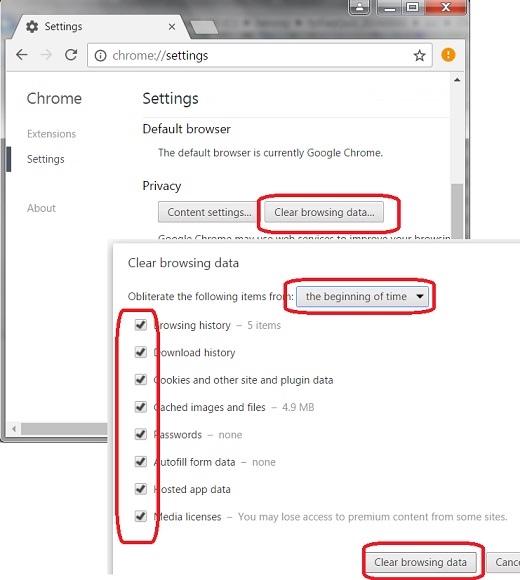Expand the beginning of time dropdown
The image size is (520, 580).
(x=362, y=296)
